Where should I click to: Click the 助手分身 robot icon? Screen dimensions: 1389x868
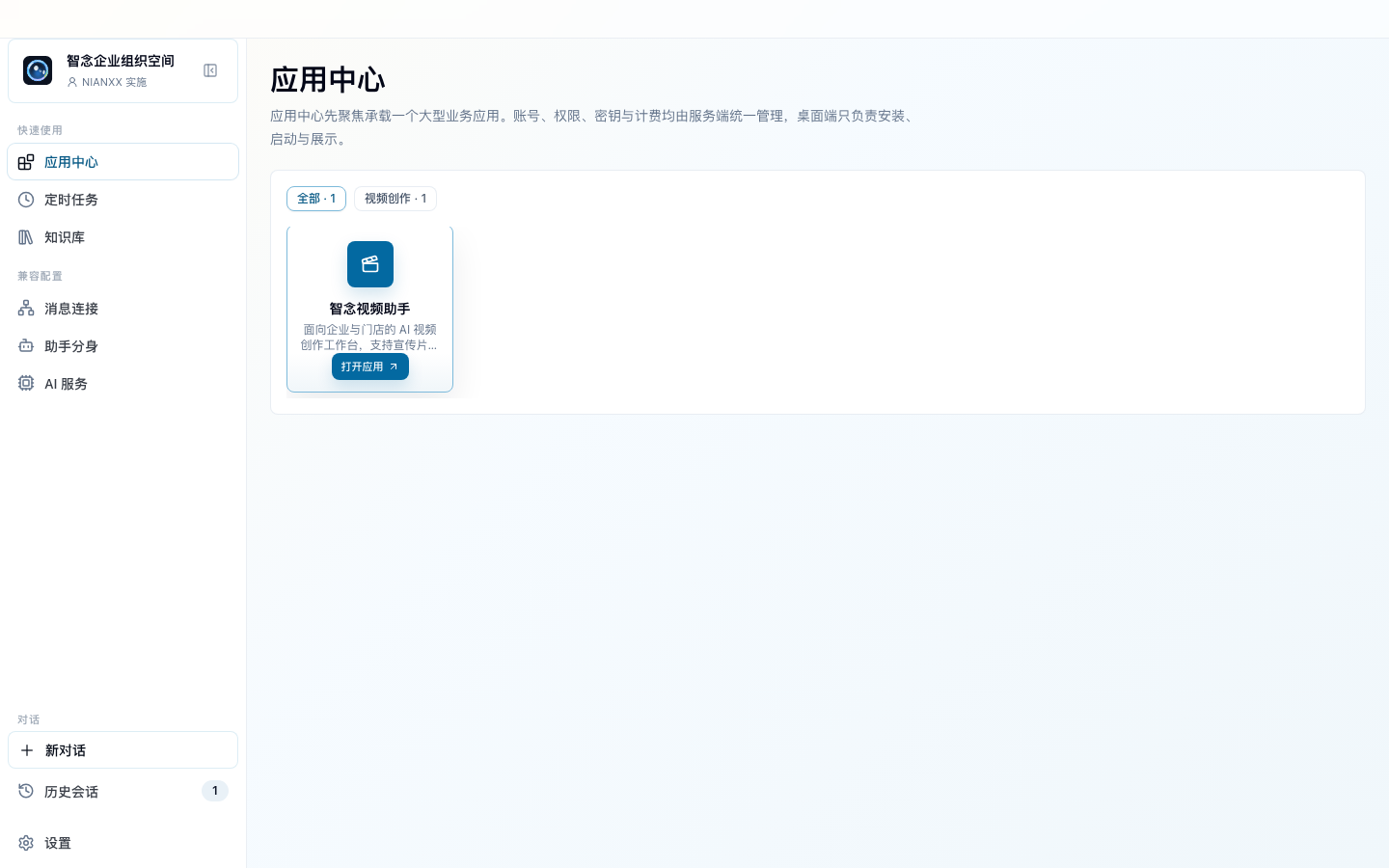26,346
